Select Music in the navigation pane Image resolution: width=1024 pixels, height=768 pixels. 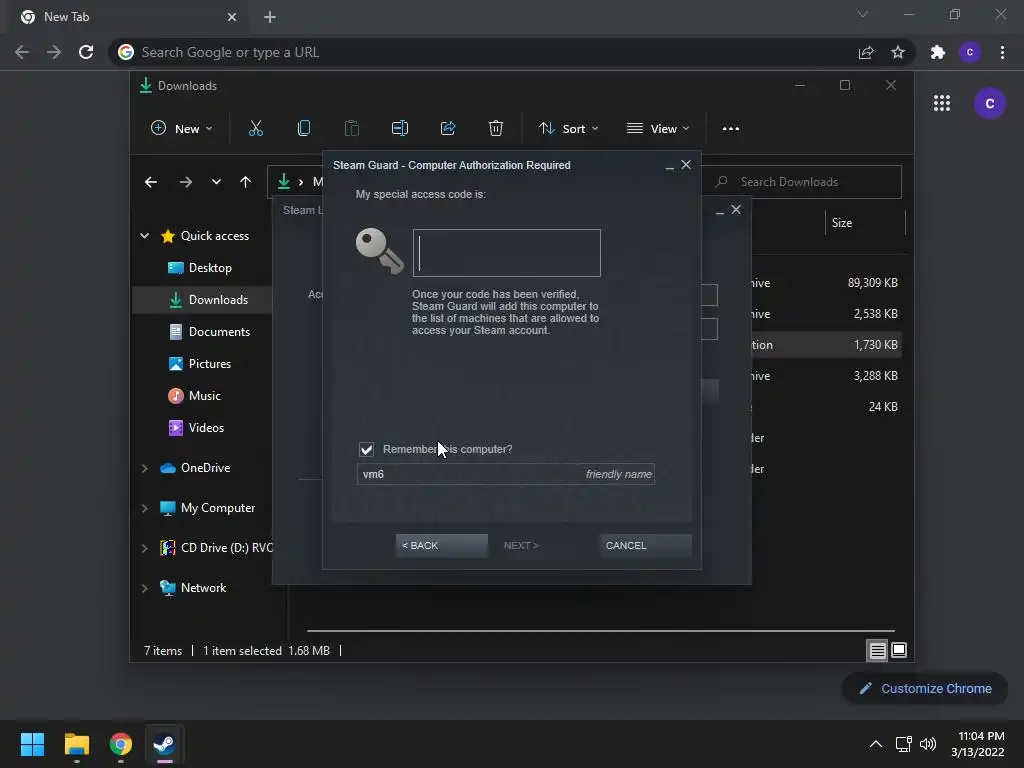(x=202, y=396)
